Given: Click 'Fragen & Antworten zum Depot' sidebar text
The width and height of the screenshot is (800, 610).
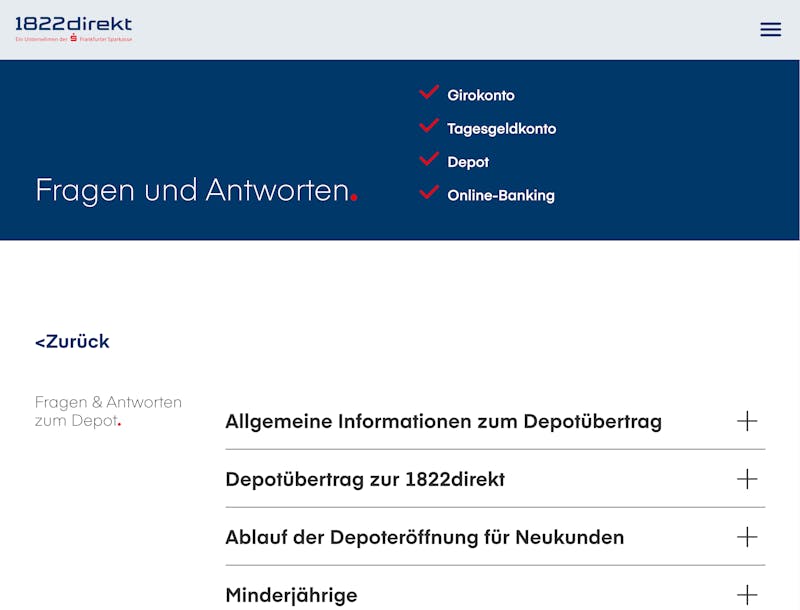Looking at the screenshot, I should (108, 411).
